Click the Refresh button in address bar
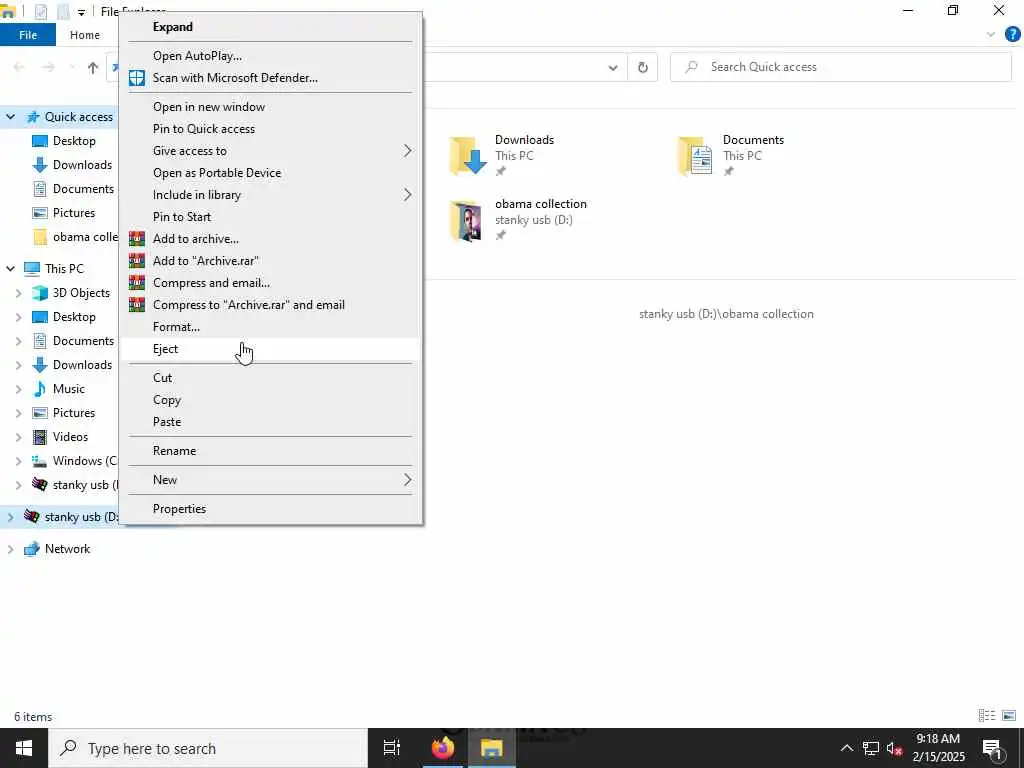Viewport: 1024px width, 768px height. point(643,67)
